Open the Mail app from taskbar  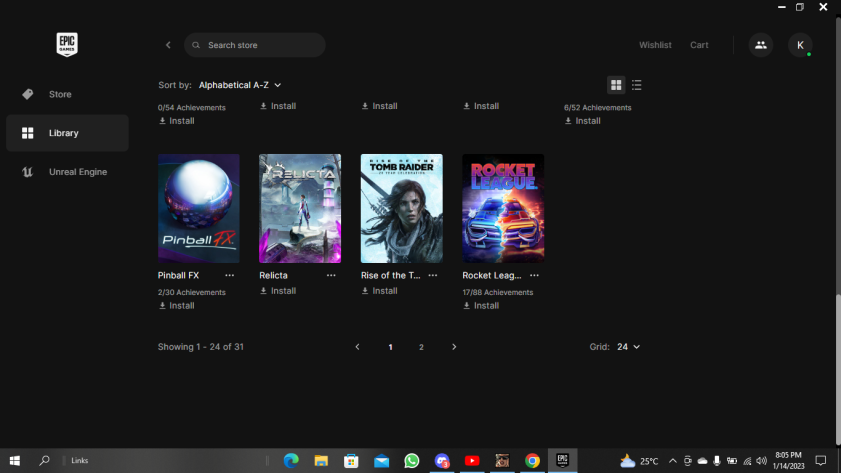pyautogui.click(x=381, y=461)
